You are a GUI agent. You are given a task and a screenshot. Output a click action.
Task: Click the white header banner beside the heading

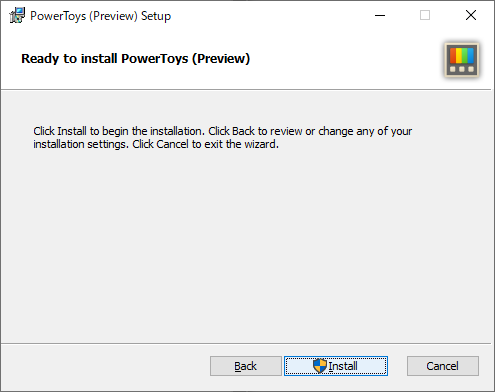347,59
